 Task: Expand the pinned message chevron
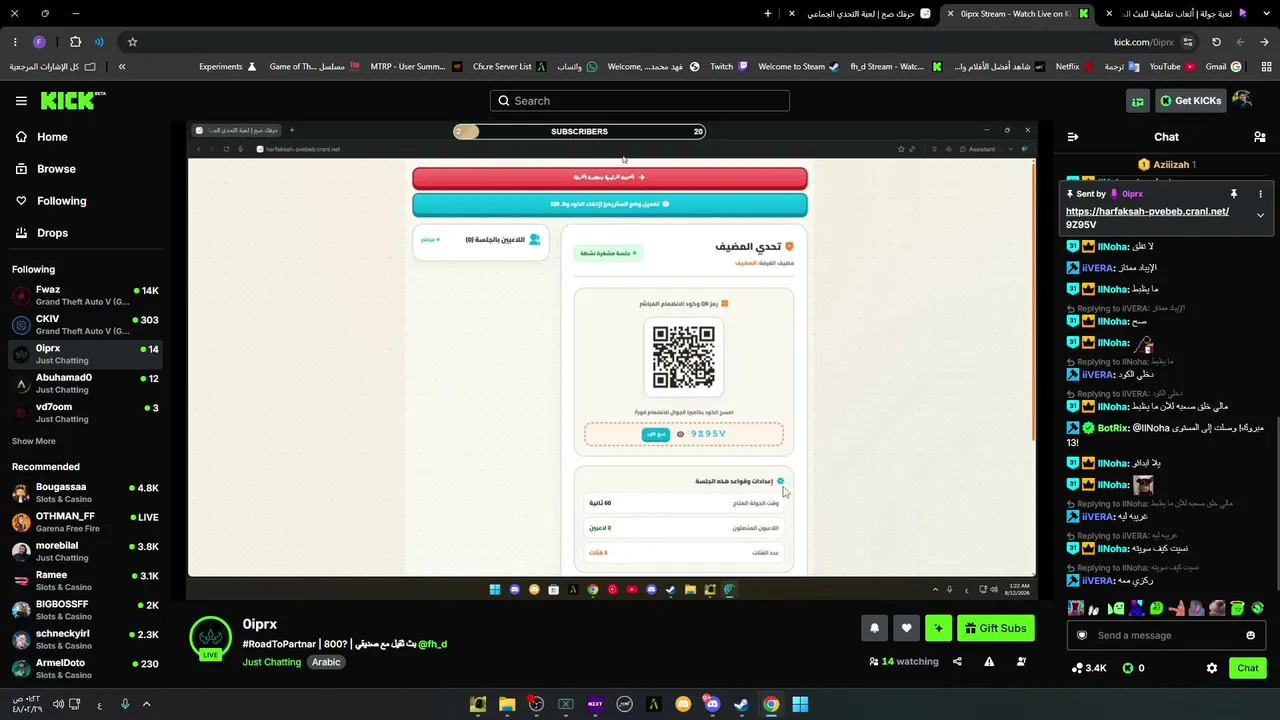click(1260, 215)
